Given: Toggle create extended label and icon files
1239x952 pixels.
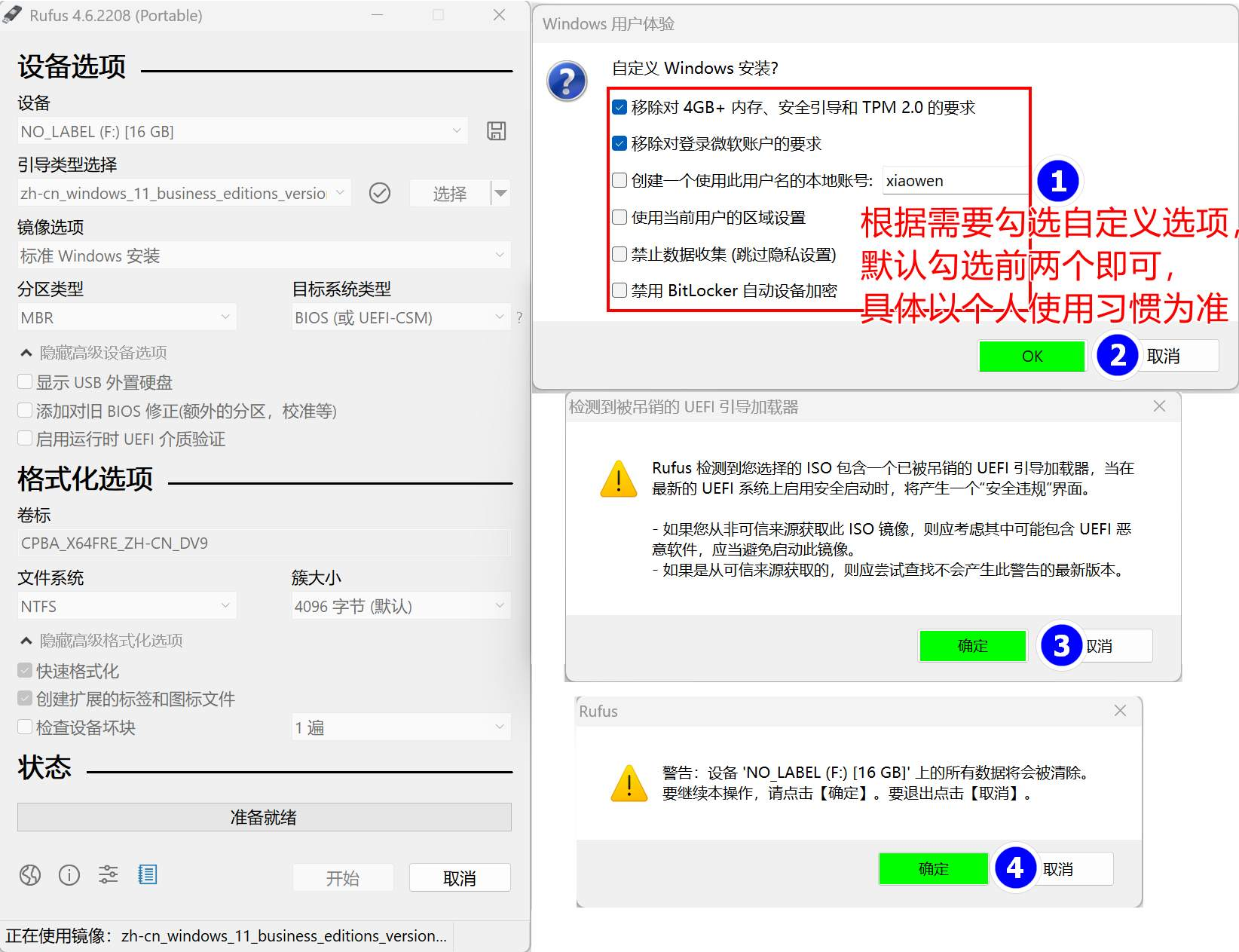Looking at the screenshot, I should [25, 698].
